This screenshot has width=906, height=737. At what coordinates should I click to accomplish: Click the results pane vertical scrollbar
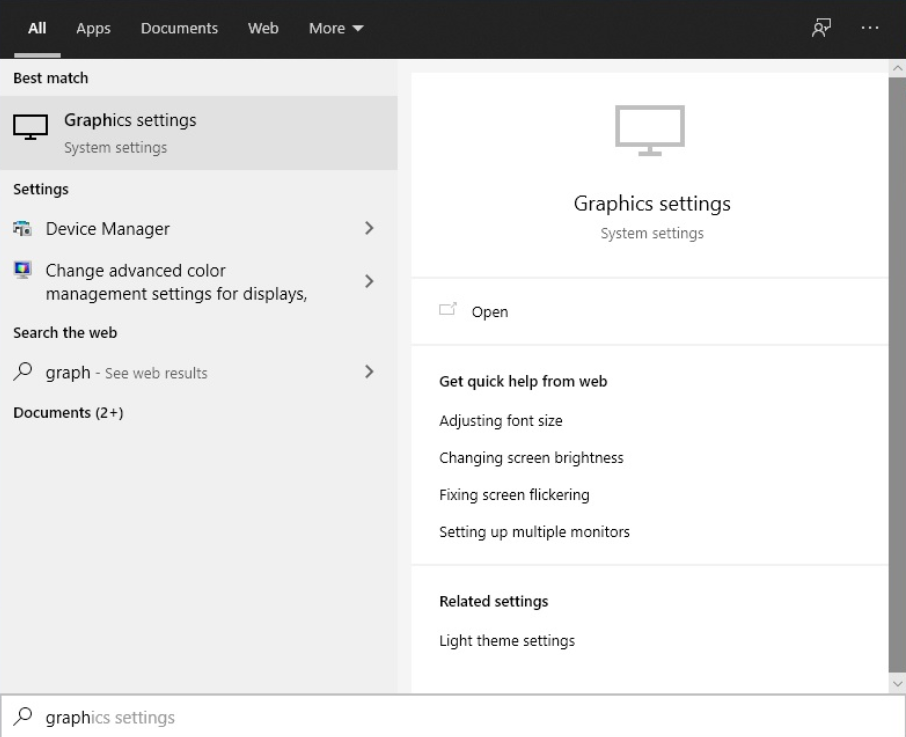pos(897,370)
